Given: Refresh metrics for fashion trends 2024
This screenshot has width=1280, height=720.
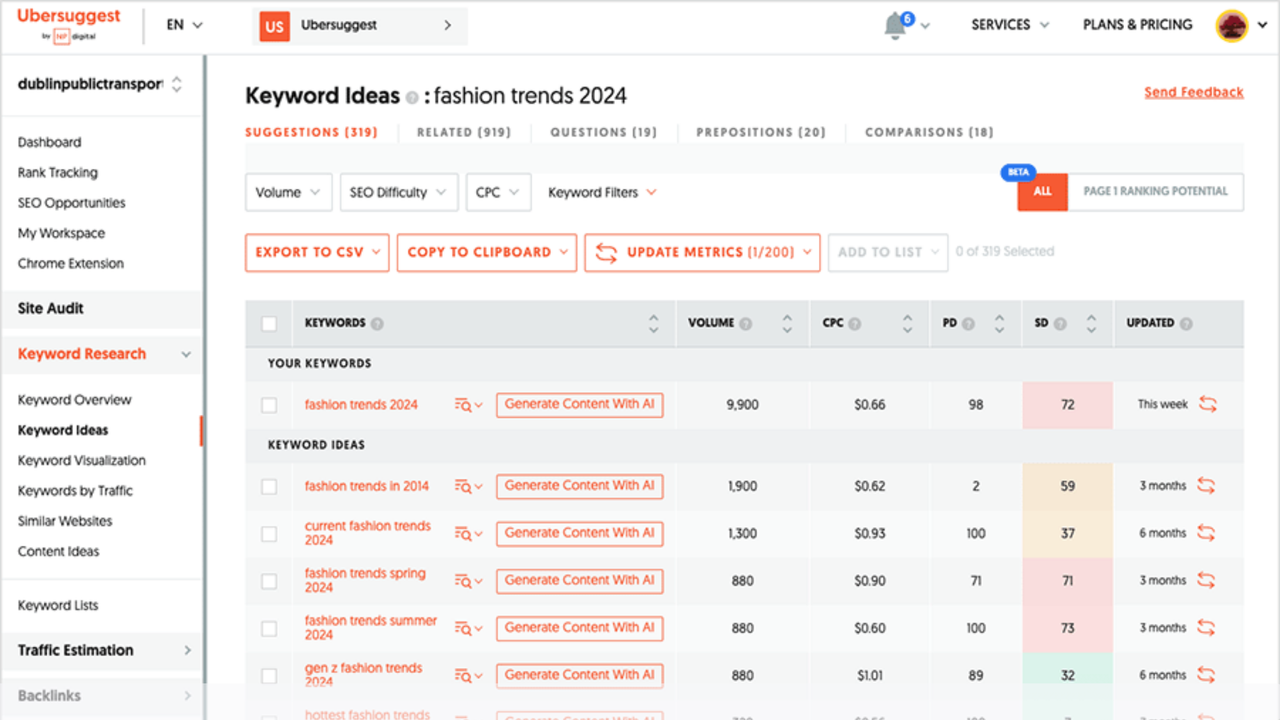Looking at the screenshot, I should point(1208,404).
